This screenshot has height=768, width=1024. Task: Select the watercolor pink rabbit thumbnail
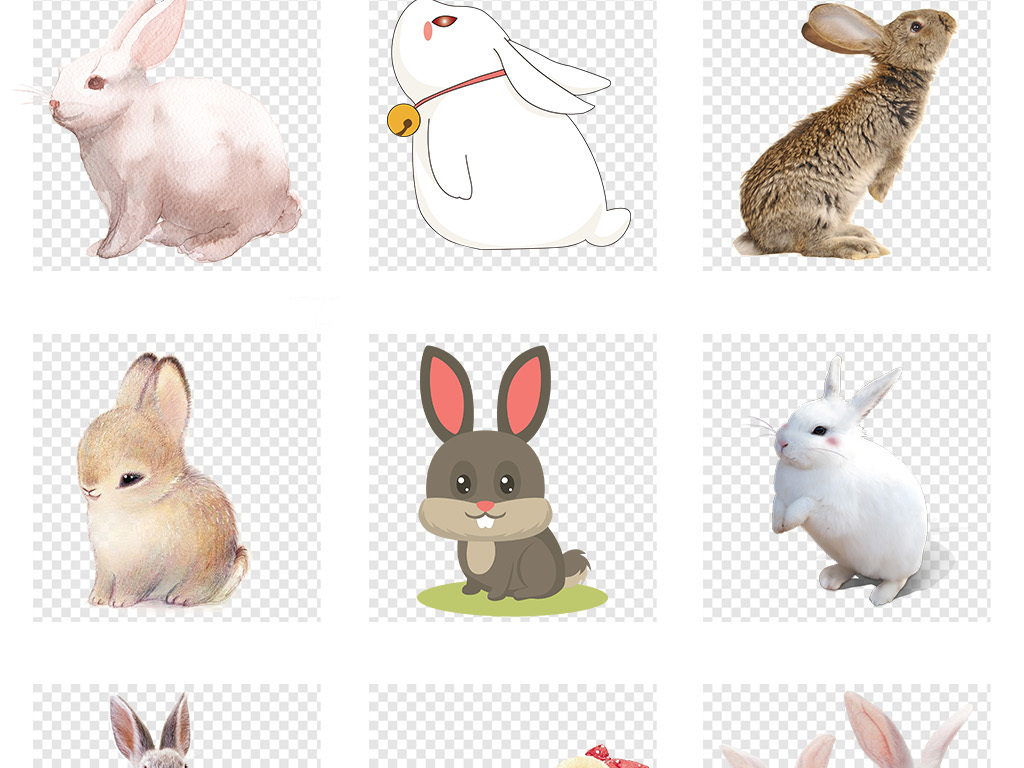[177, 134]
